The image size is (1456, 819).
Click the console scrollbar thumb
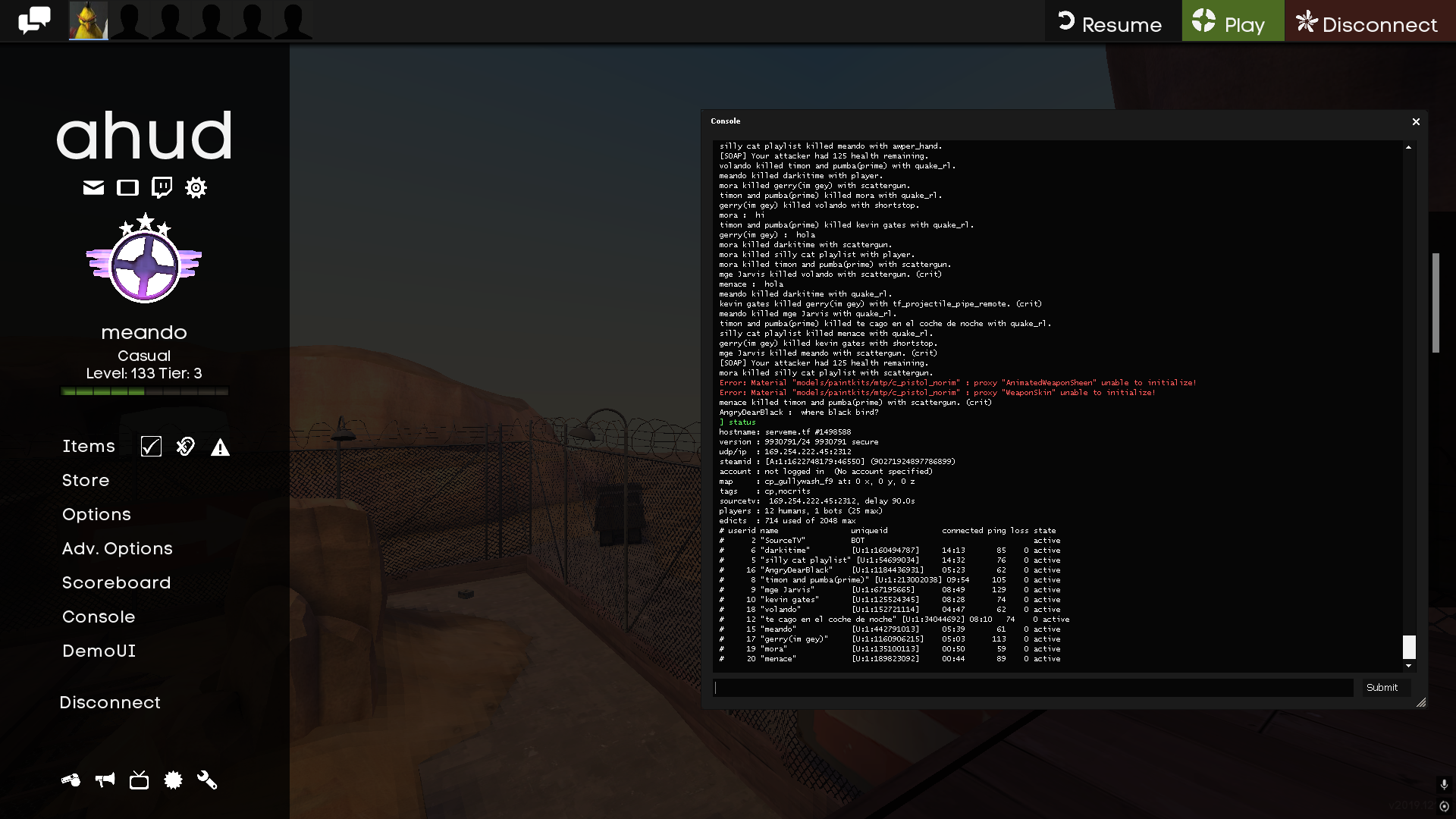[x=1409, y=647]
